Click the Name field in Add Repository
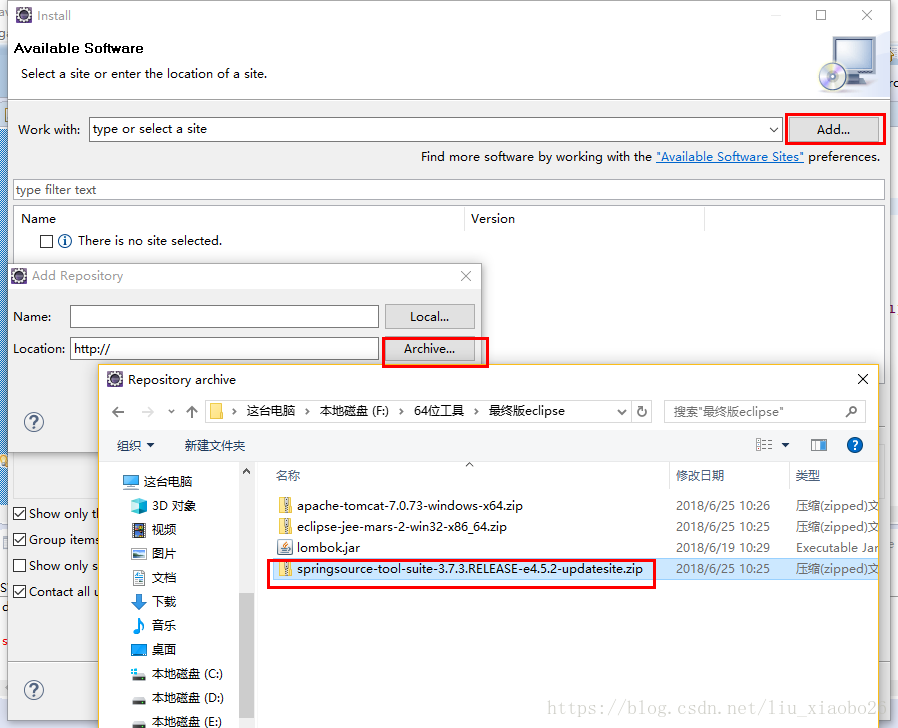This screenshot has width=898, height=728. click(x=224, y=316)
